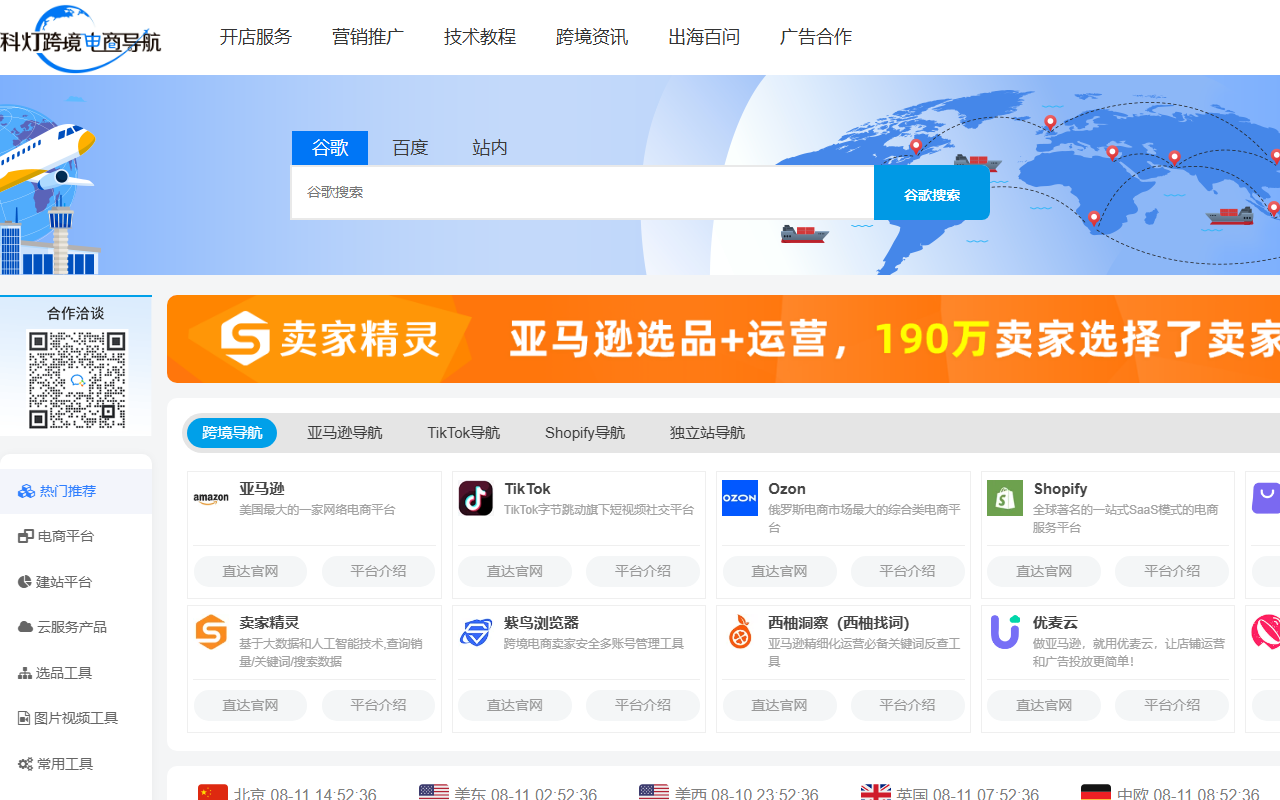Open the 营销推广 menu

pos(368,37)
